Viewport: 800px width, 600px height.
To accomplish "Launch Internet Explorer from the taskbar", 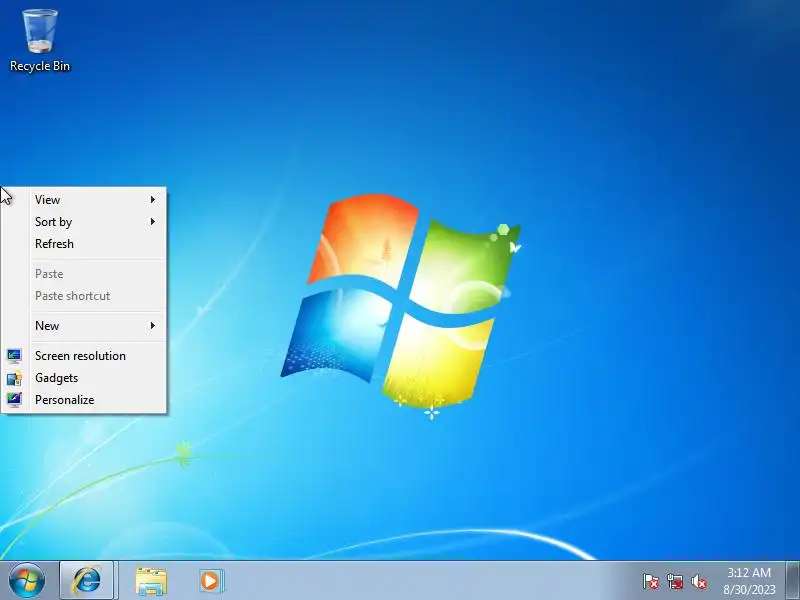I will 87,581.
